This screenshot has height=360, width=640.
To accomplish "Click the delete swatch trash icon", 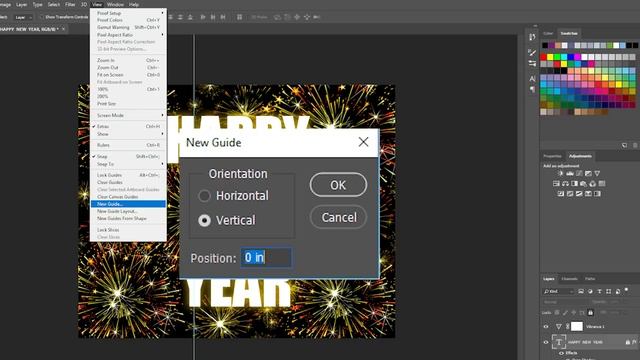I will pos(635,145).
